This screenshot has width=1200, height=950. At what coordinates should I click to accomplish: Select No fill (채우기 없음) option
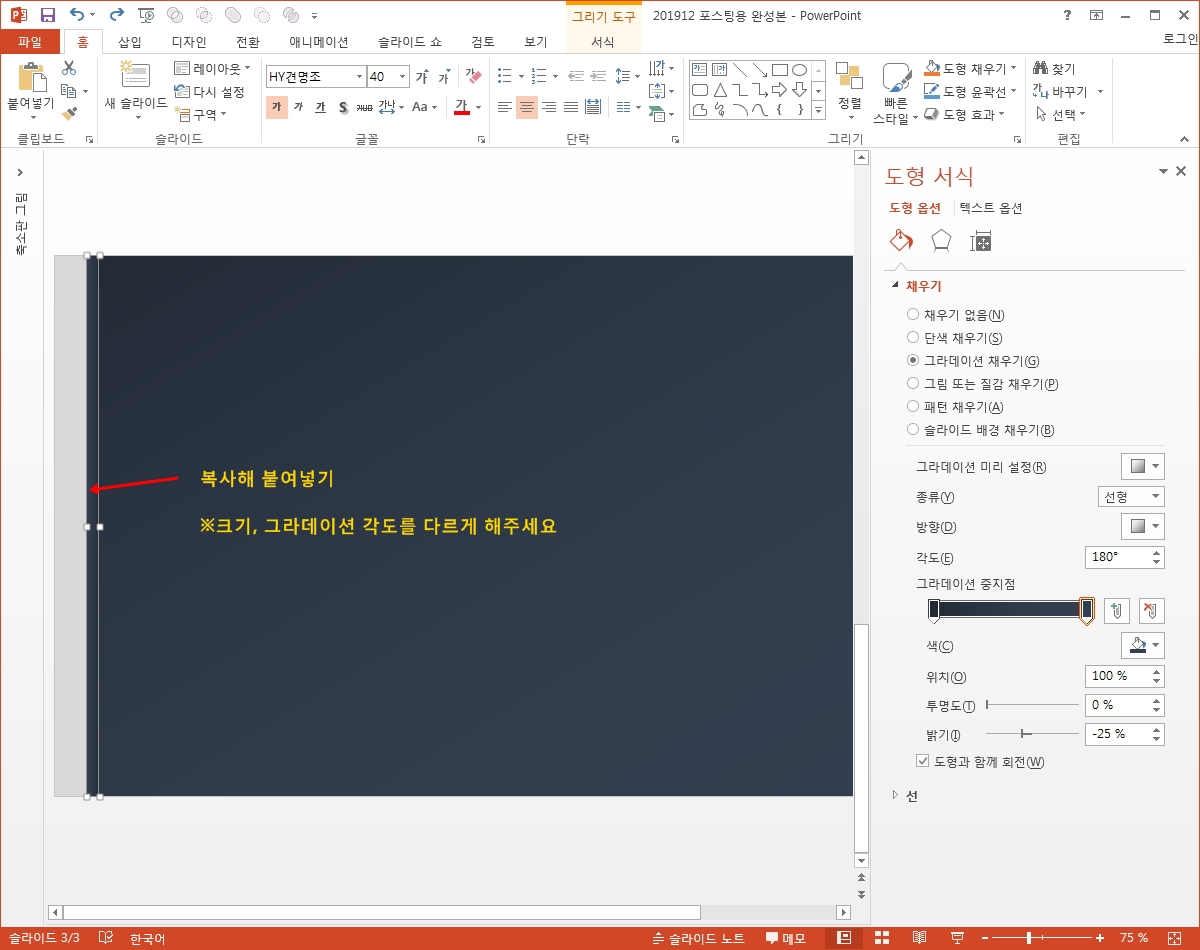[955, 315]
